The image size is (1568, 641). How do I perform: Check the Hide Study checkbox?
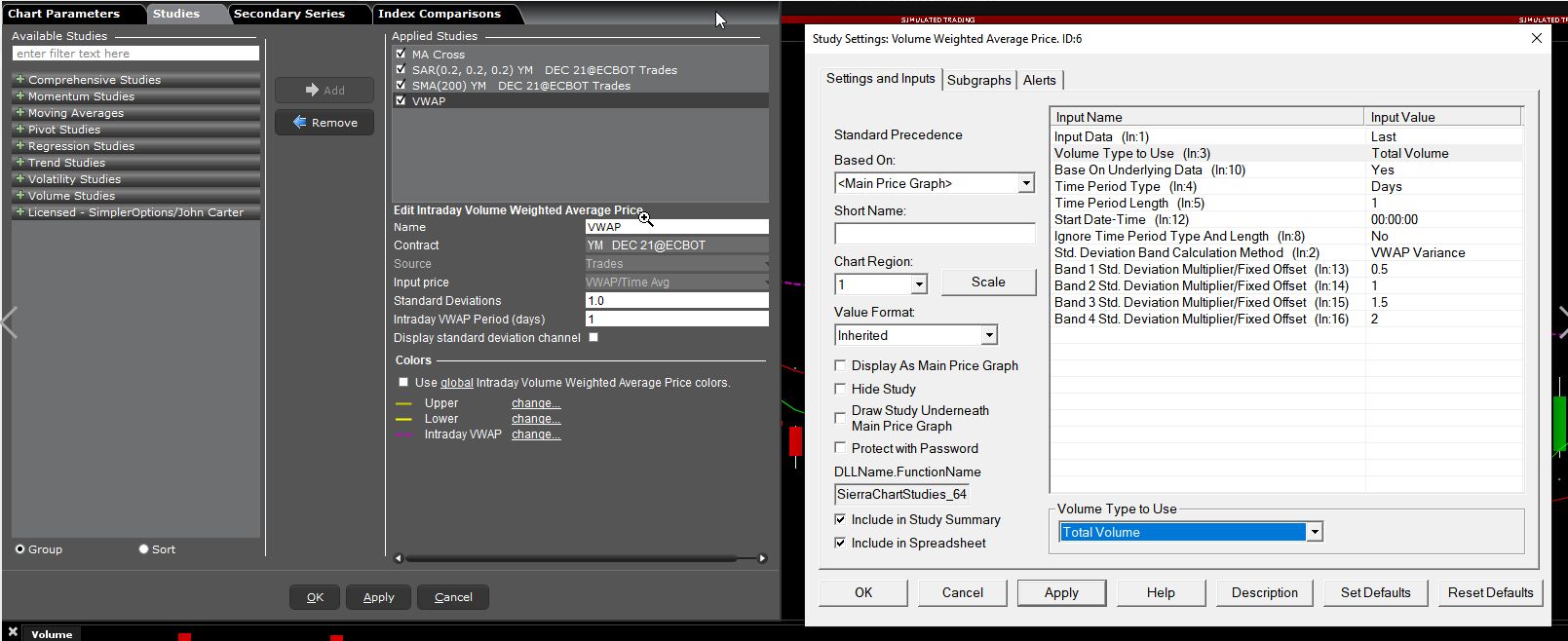(x=840, y=389)
